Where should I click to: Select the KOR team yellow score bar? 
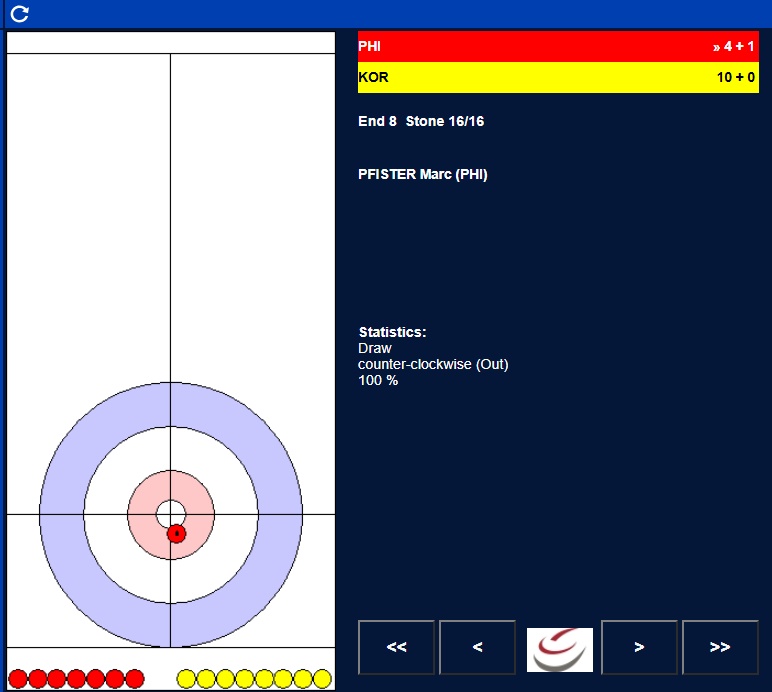coord(558,78)
